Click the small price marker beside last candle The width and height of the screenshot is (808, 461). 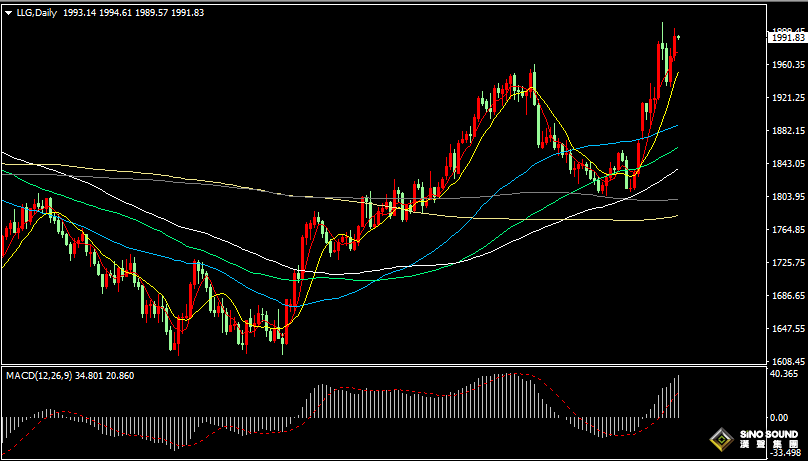coord(678,37)
